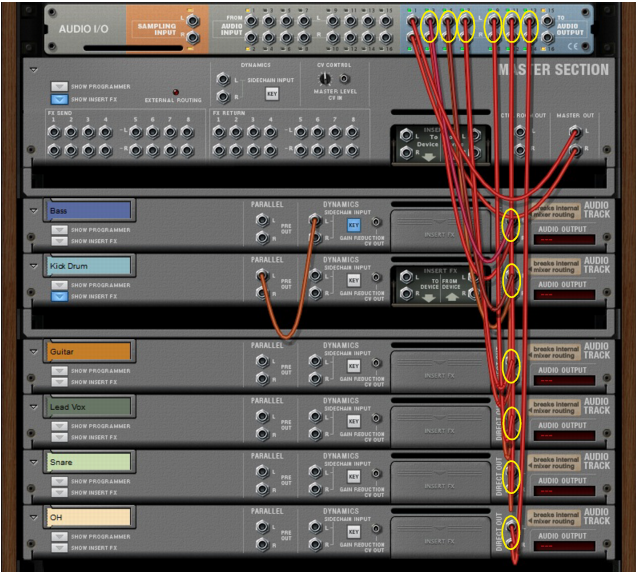Image resolution: width=636 pixels, height=572 pixels.
Task: Toggle Show Insert FX on Master Section
Action: click(x=61, y=100)
